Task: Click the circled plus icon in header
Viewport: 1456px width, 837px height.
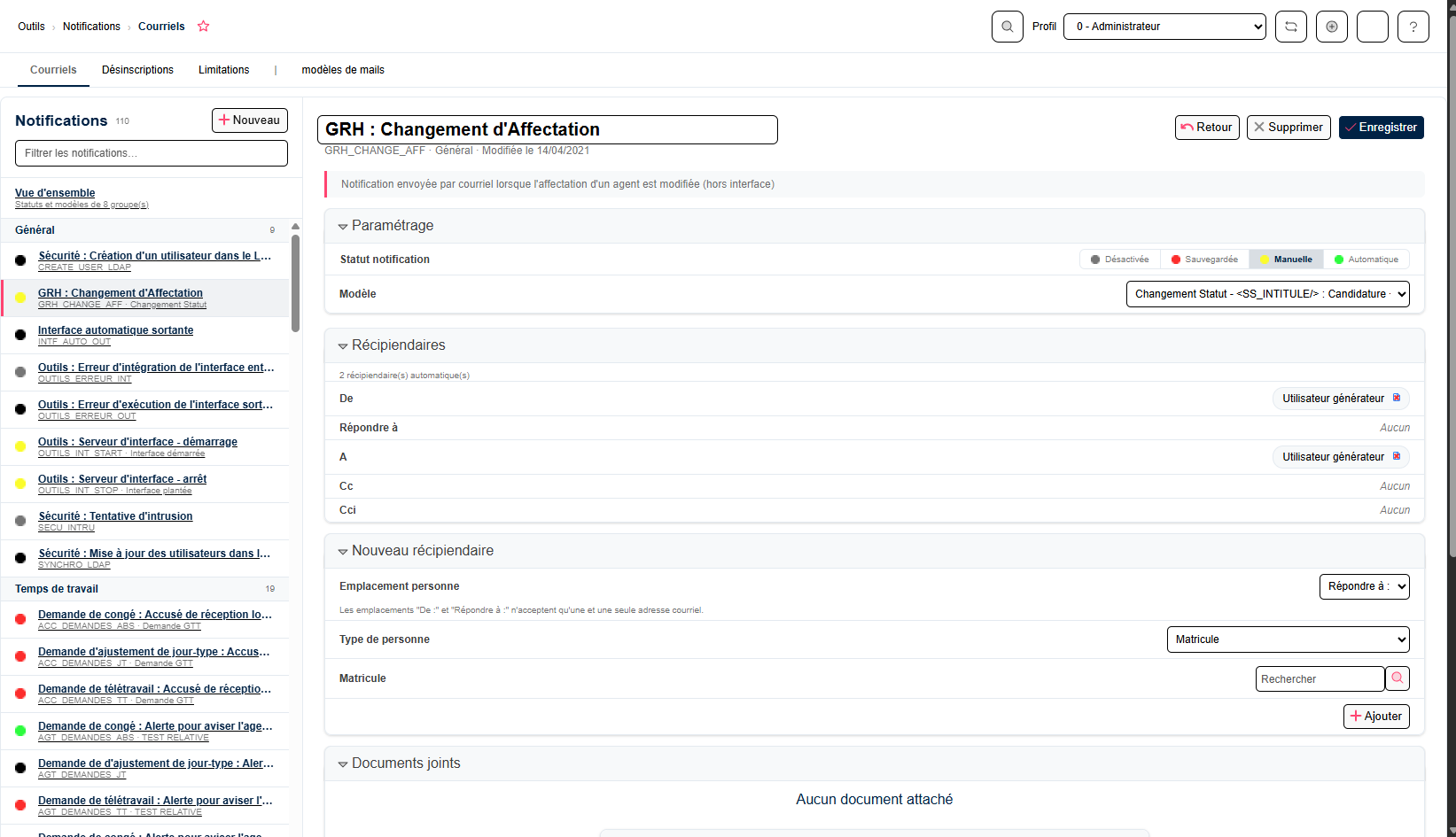Action: 1332,27
